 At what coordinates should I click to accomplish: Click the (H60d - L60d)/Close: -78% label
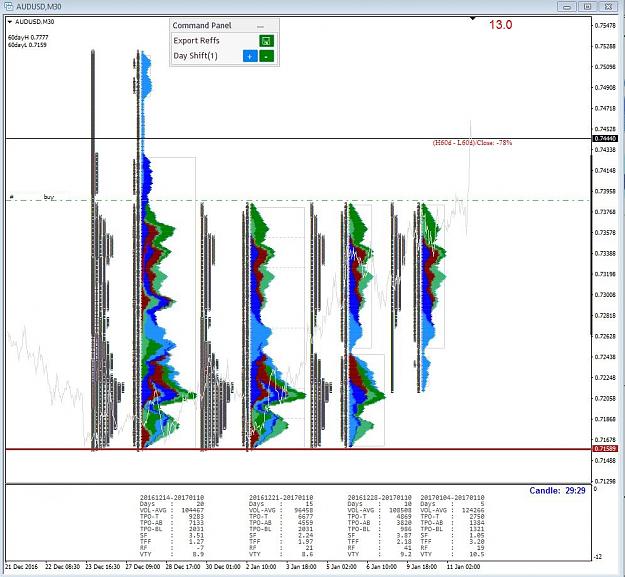472,143
